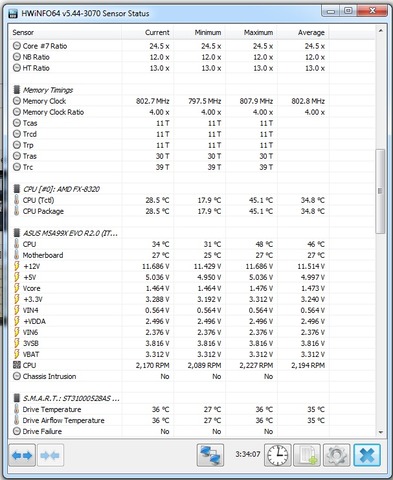
Task: Click the scrollbar up arrow
Action: pos(380,31)
